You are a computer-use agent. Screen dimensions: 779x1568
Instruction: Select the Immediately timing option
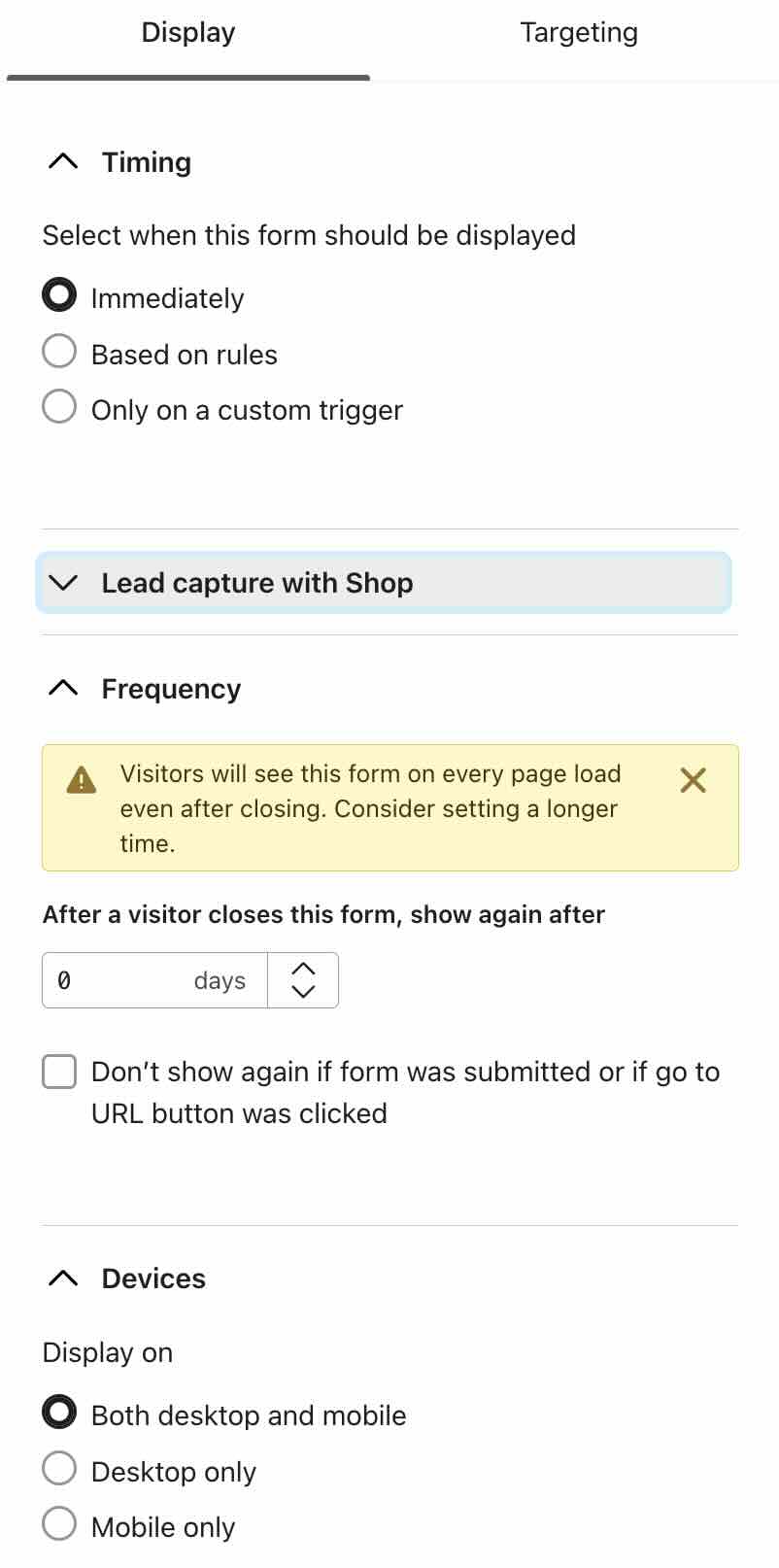coord(59,295)
